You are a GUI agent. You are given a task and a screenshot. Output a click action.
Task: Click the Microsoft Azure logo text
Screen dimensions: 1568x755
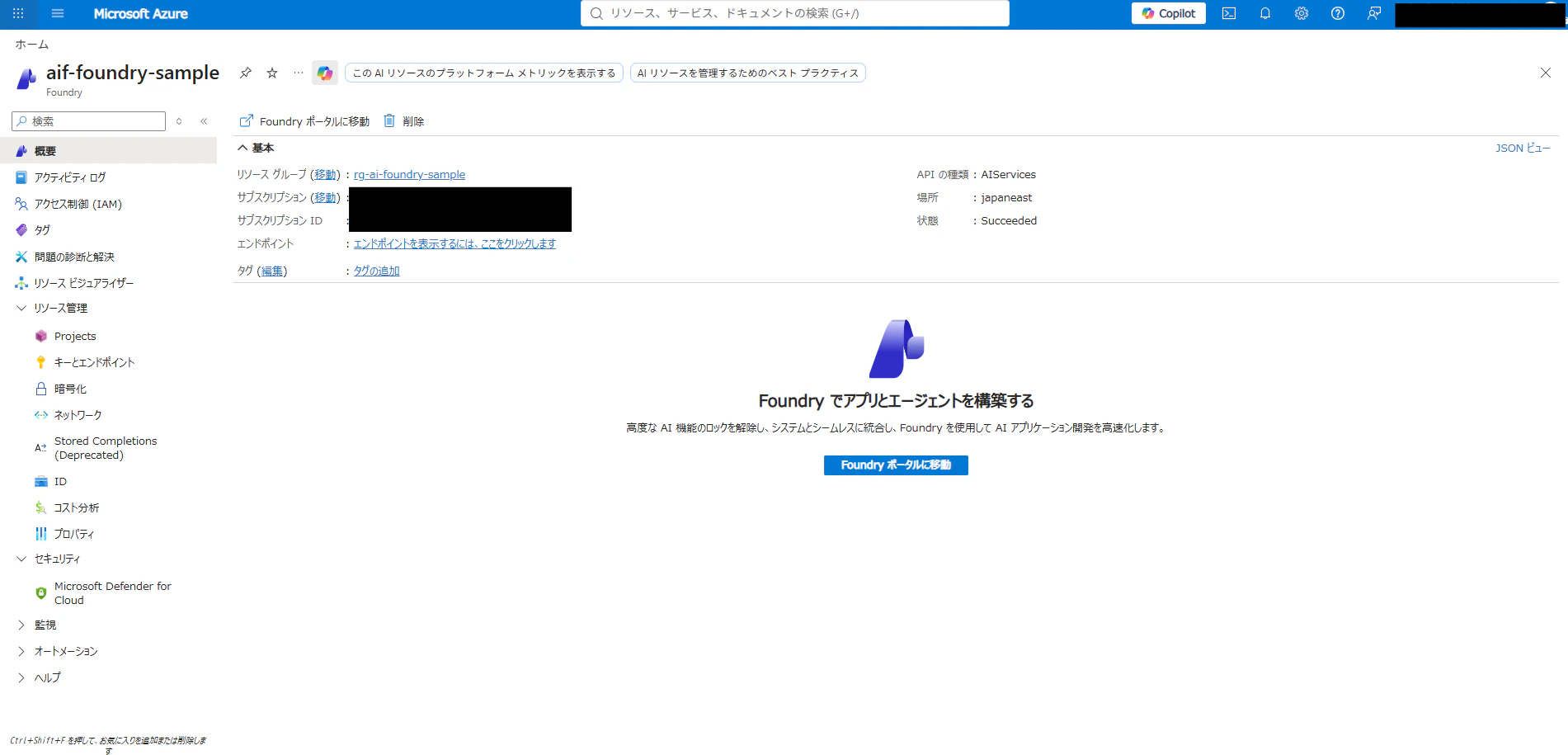[140, 13]
